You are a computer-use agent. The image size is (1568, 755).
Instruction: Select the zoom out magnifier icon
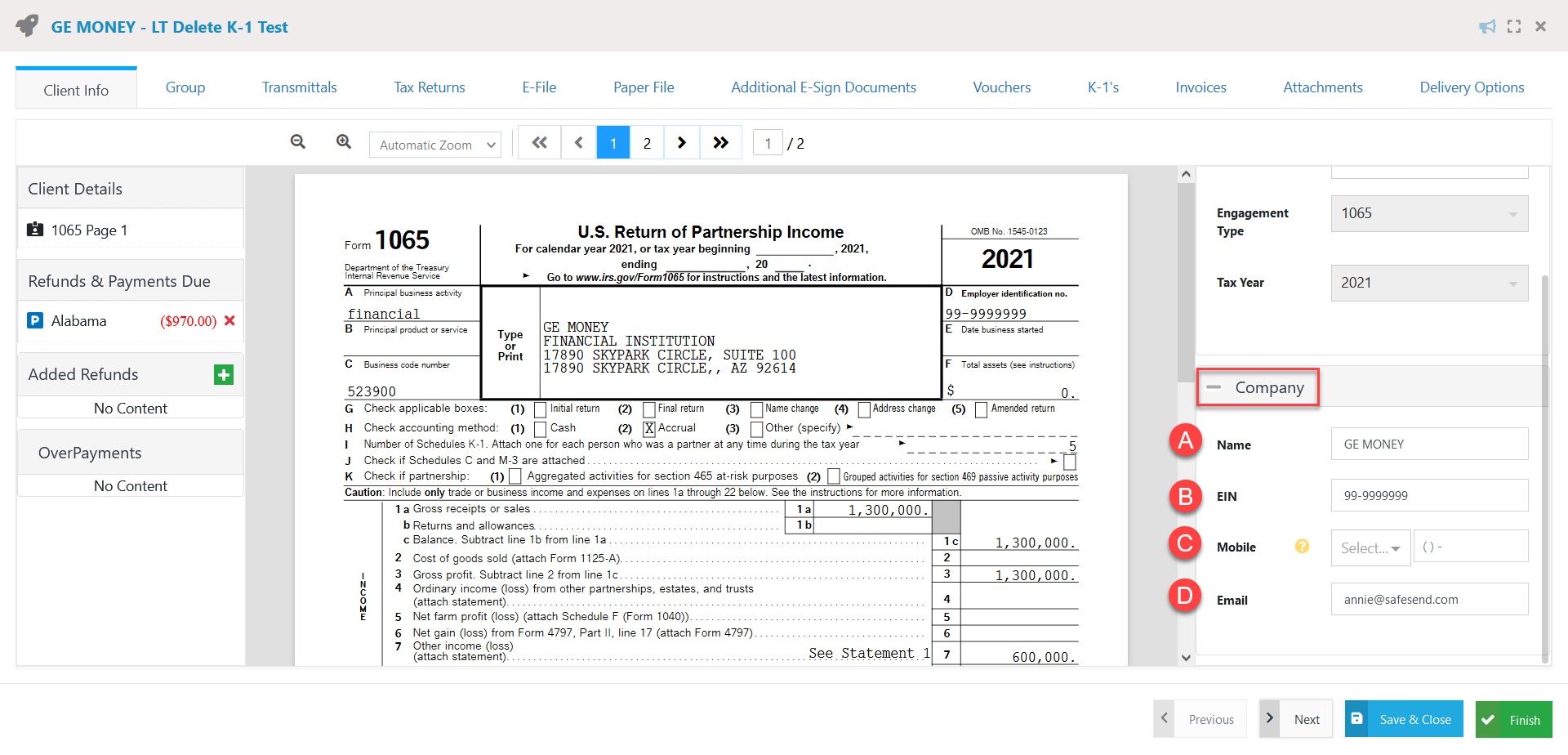[x=297, y=142]
